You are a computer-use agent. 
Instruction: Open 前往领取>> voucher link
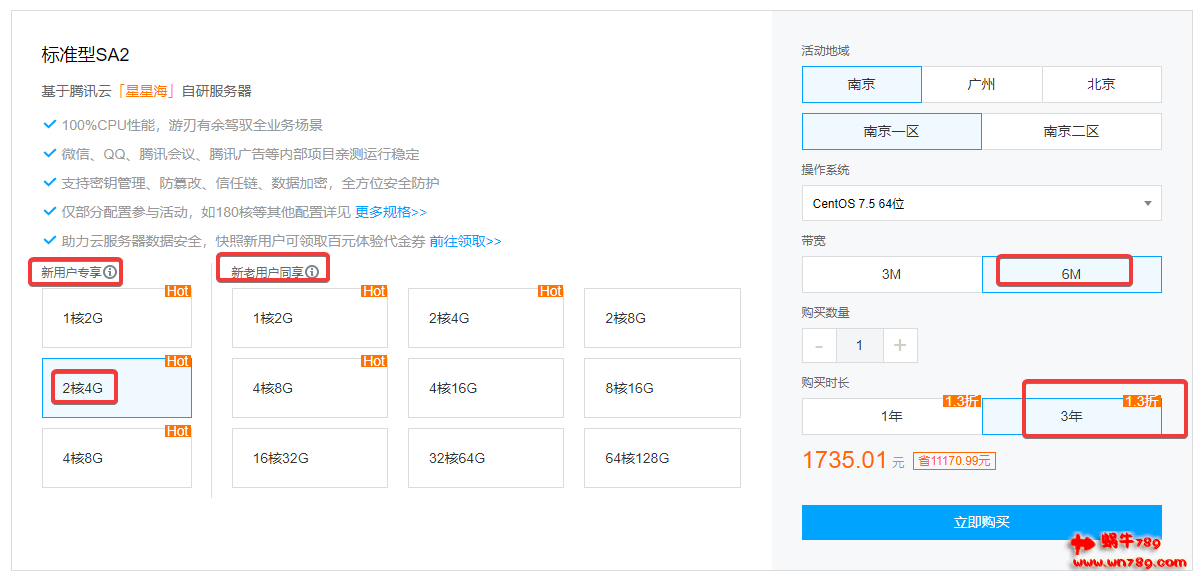point(465,241)
